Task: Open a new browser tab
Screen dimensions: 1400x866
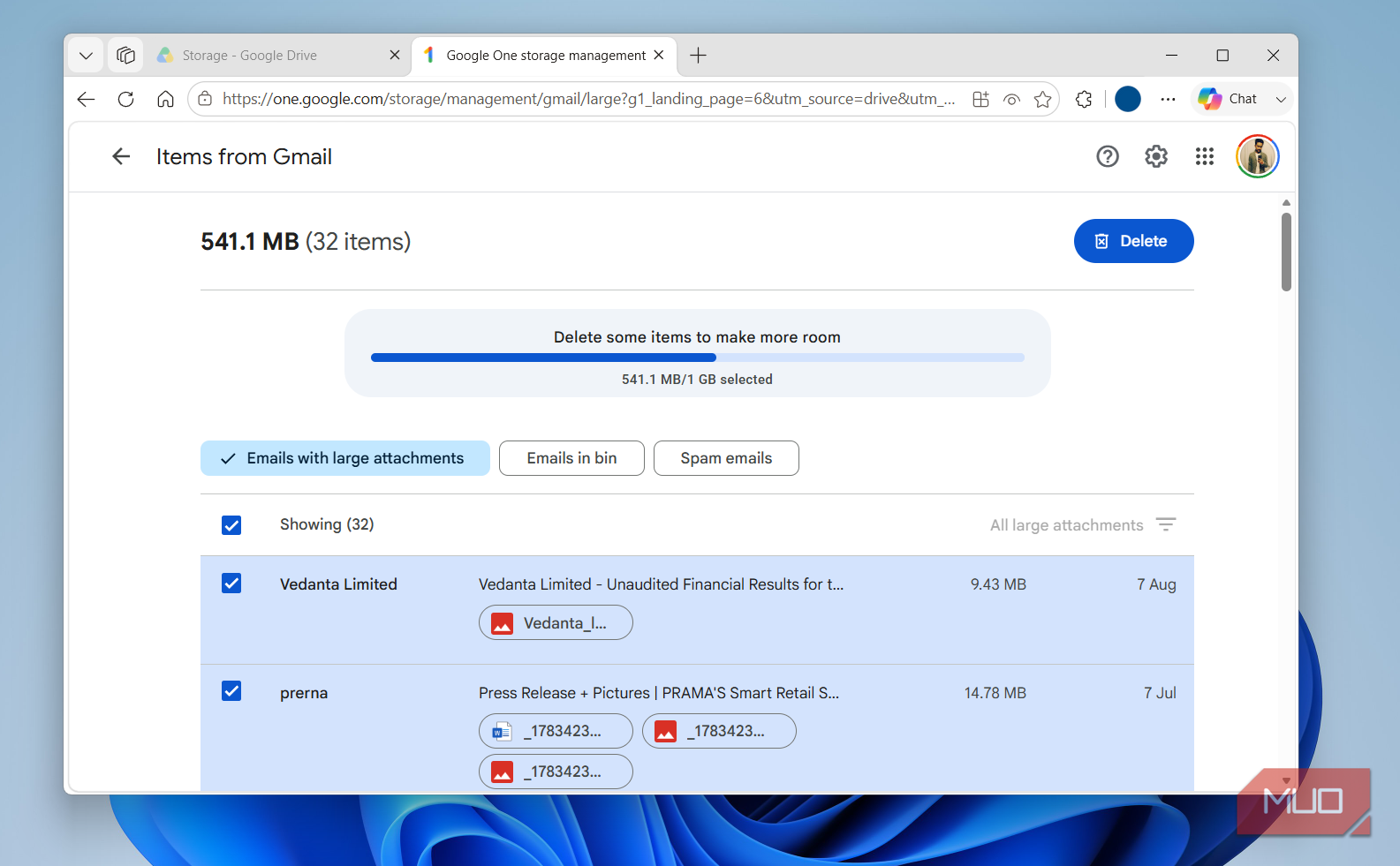Action: click(x=699, y=56)
